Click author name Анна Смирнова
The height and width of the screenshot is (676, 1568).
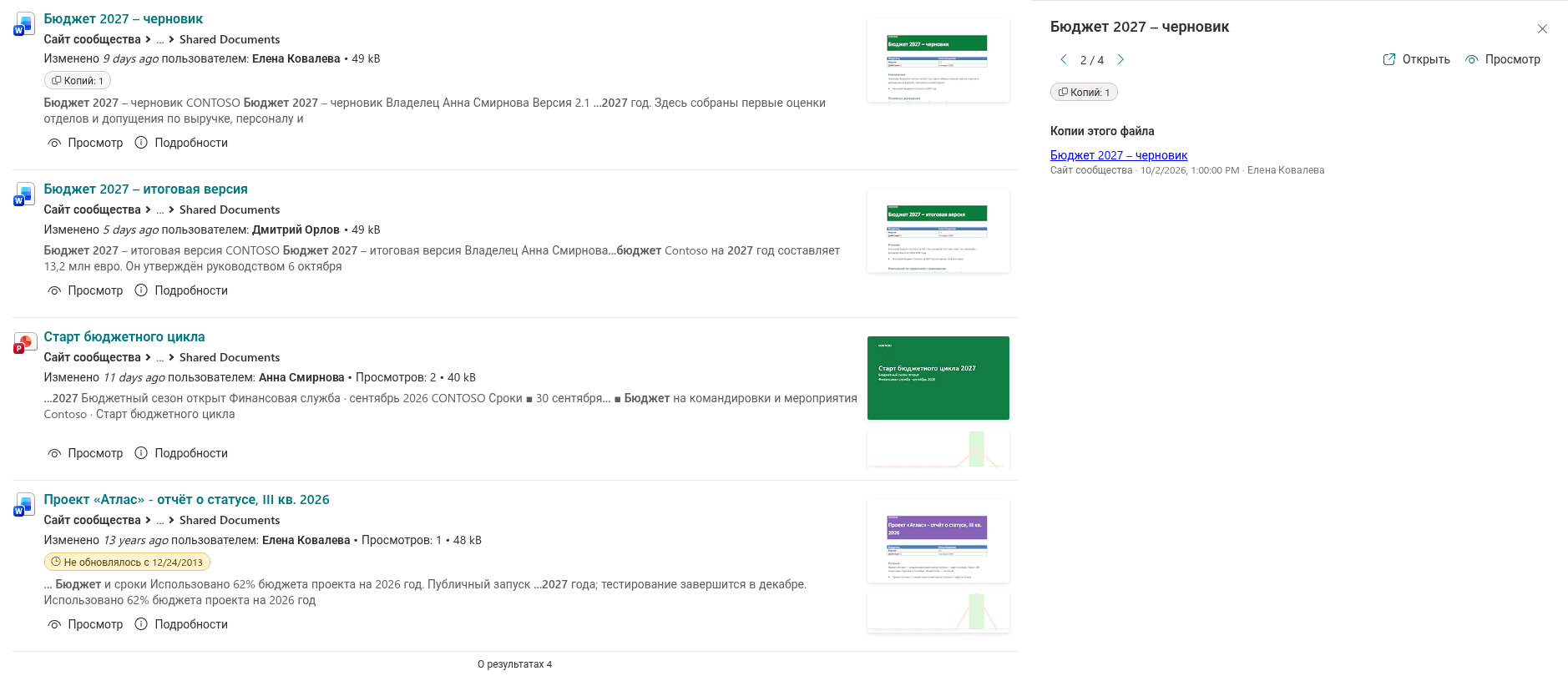click(301, 377)
